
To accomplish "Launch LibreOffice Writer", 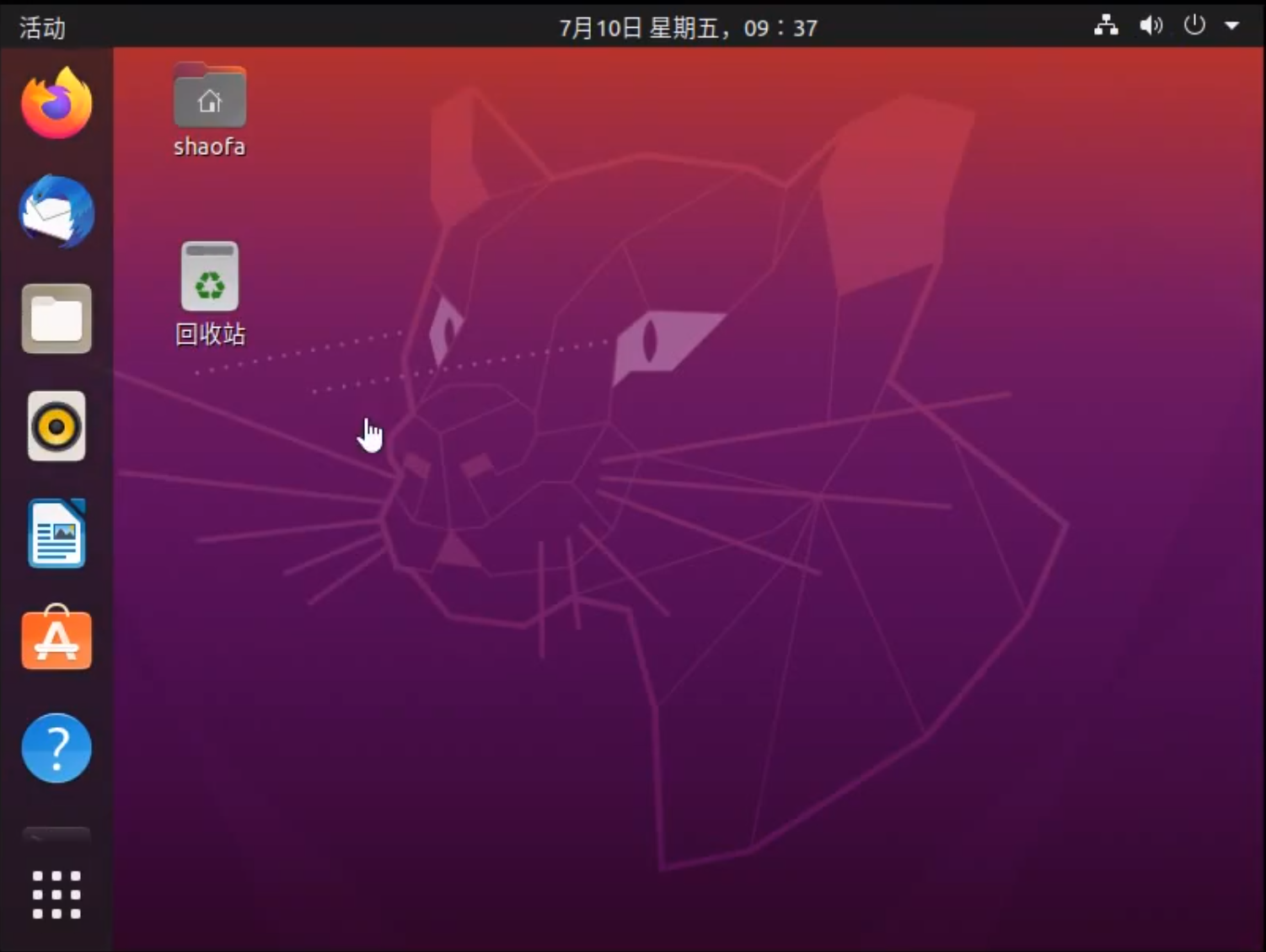I will click(56, 532).
